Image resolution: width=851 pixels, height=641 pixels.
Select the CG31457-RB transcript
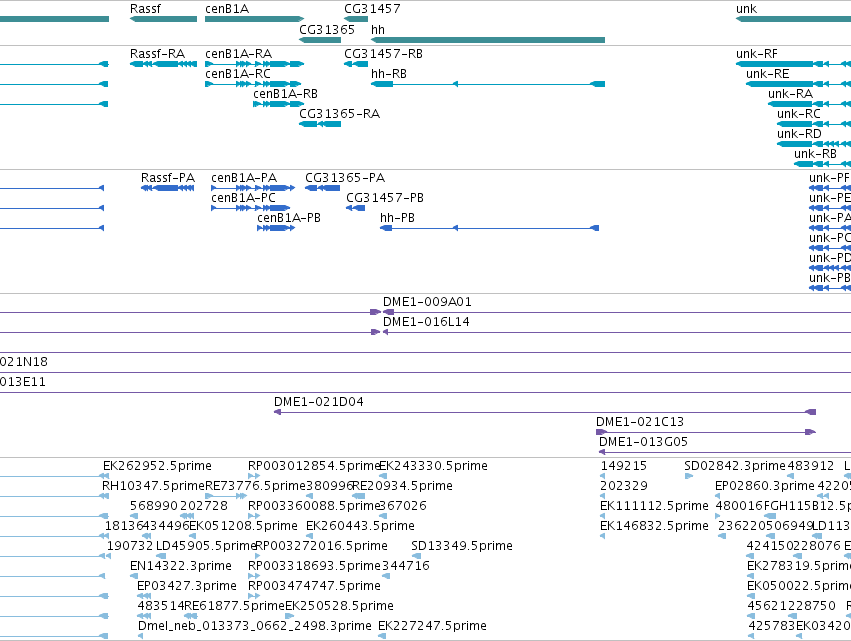click(x=356, y=64)
